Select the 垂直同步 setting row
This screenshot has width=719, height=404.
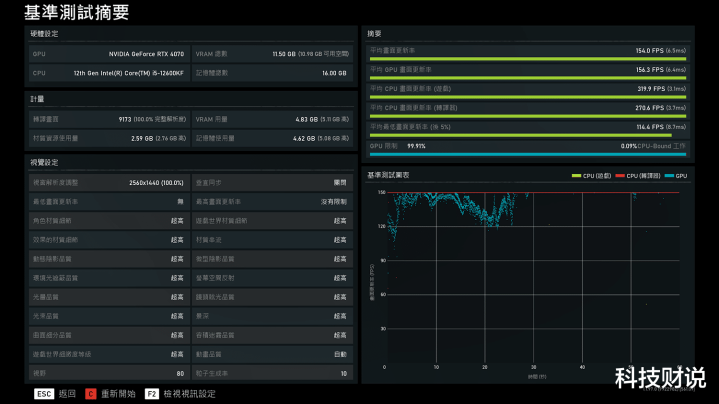coord(273,183)
